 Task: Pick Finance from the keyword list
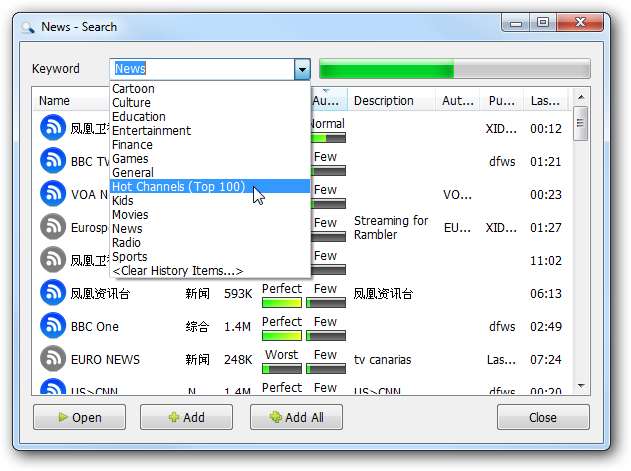tap(210, 145)
